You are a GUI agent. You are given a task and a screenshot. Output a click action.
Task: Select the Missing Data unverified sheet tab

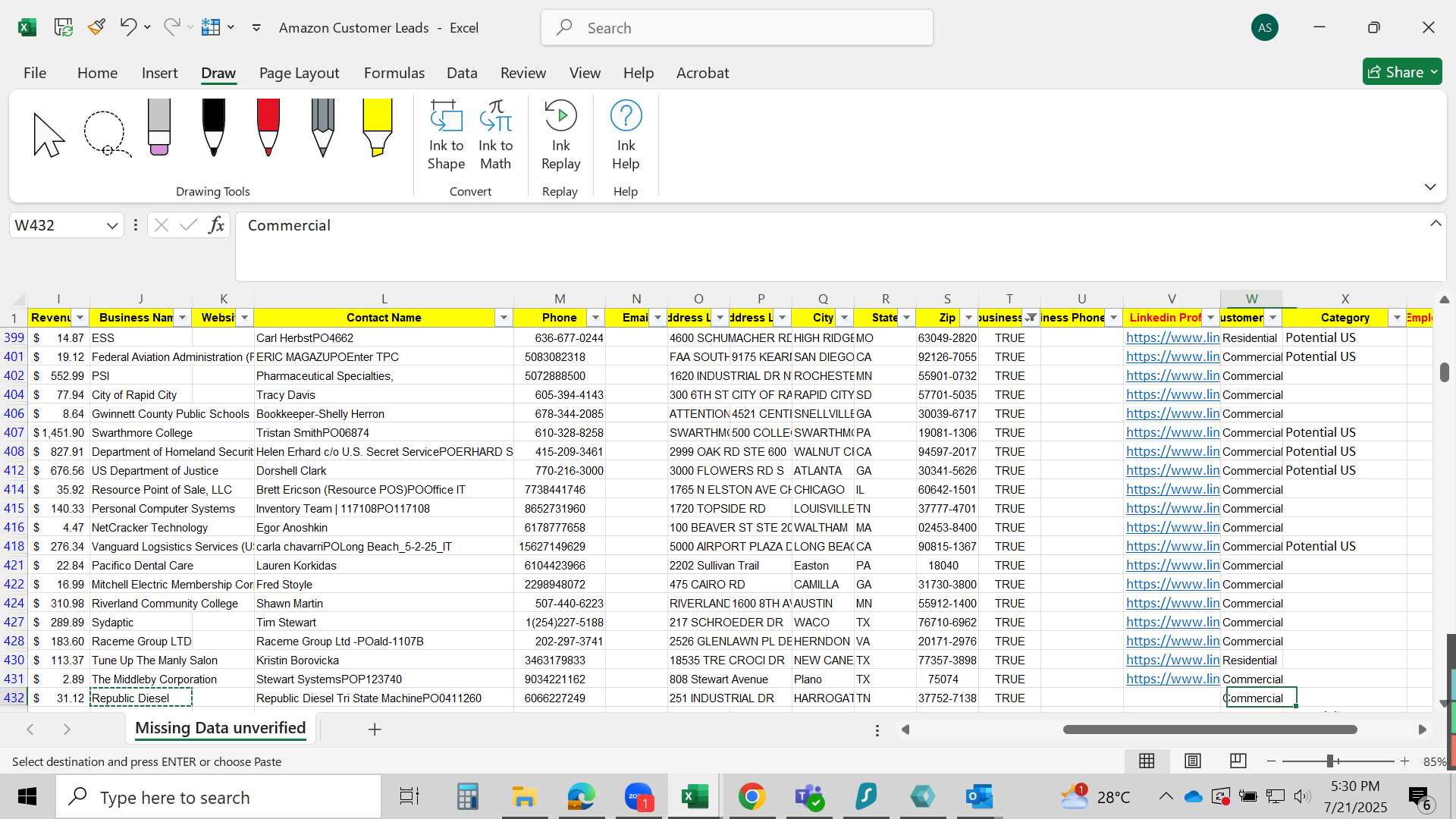point(221,728)
